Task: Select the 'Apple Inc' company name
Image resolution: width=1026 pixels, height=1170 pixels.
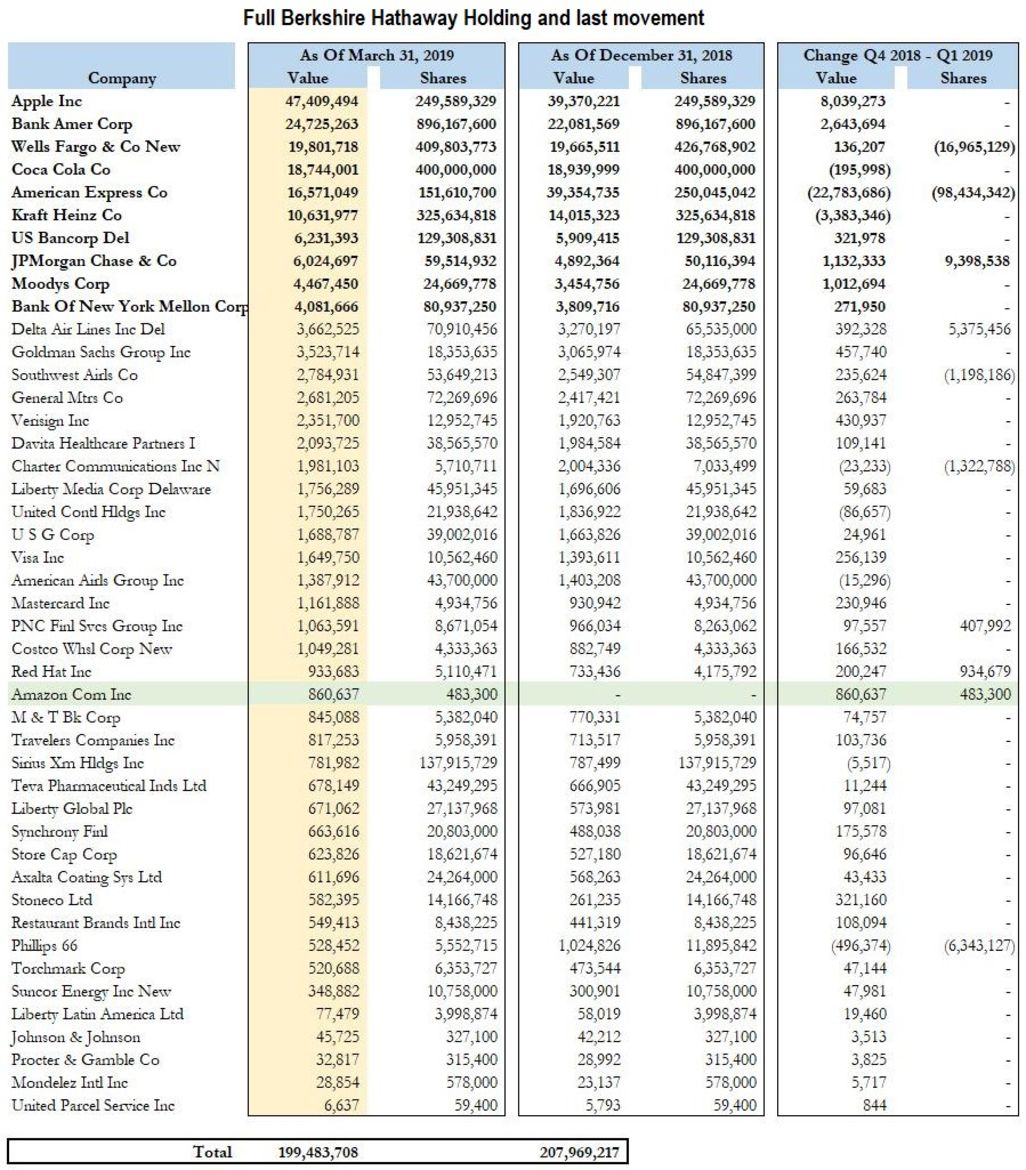Action: (46, 101)
